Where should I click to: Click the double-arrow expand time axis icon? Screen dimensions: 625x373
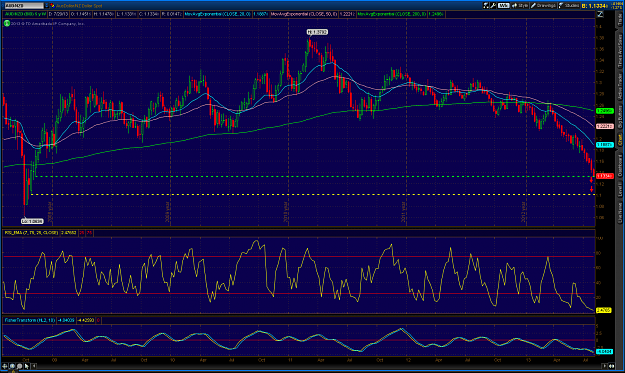tap(612, 366)
